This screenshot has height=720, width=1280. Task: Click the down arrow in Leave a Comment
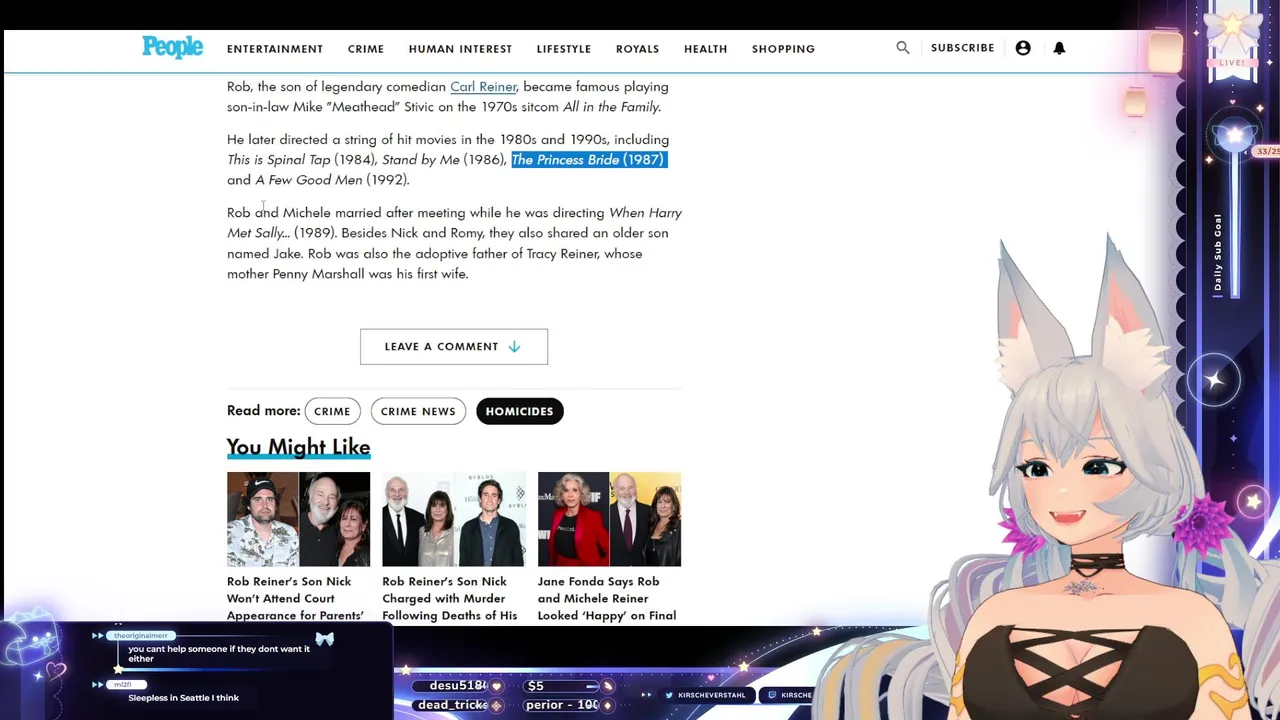pos(514,346)
